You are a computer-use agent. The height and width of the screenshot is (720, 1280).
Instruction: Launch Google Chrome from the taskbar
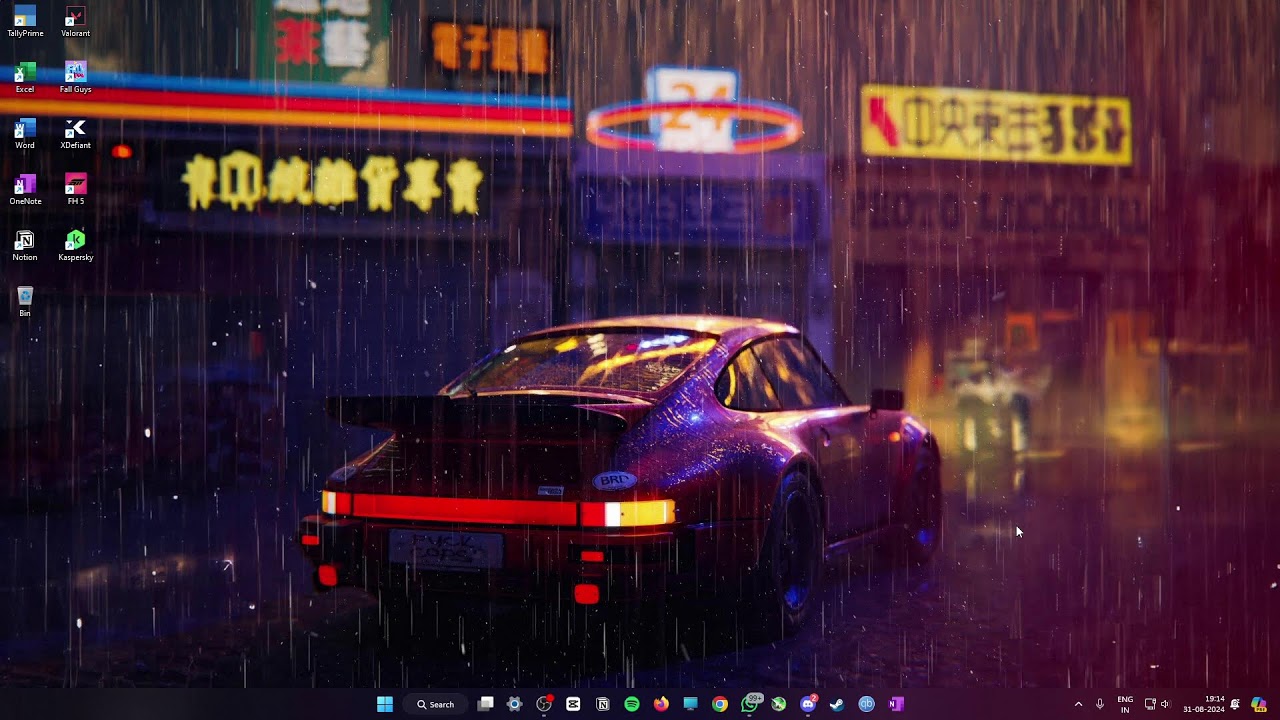(x=720, y=704)
